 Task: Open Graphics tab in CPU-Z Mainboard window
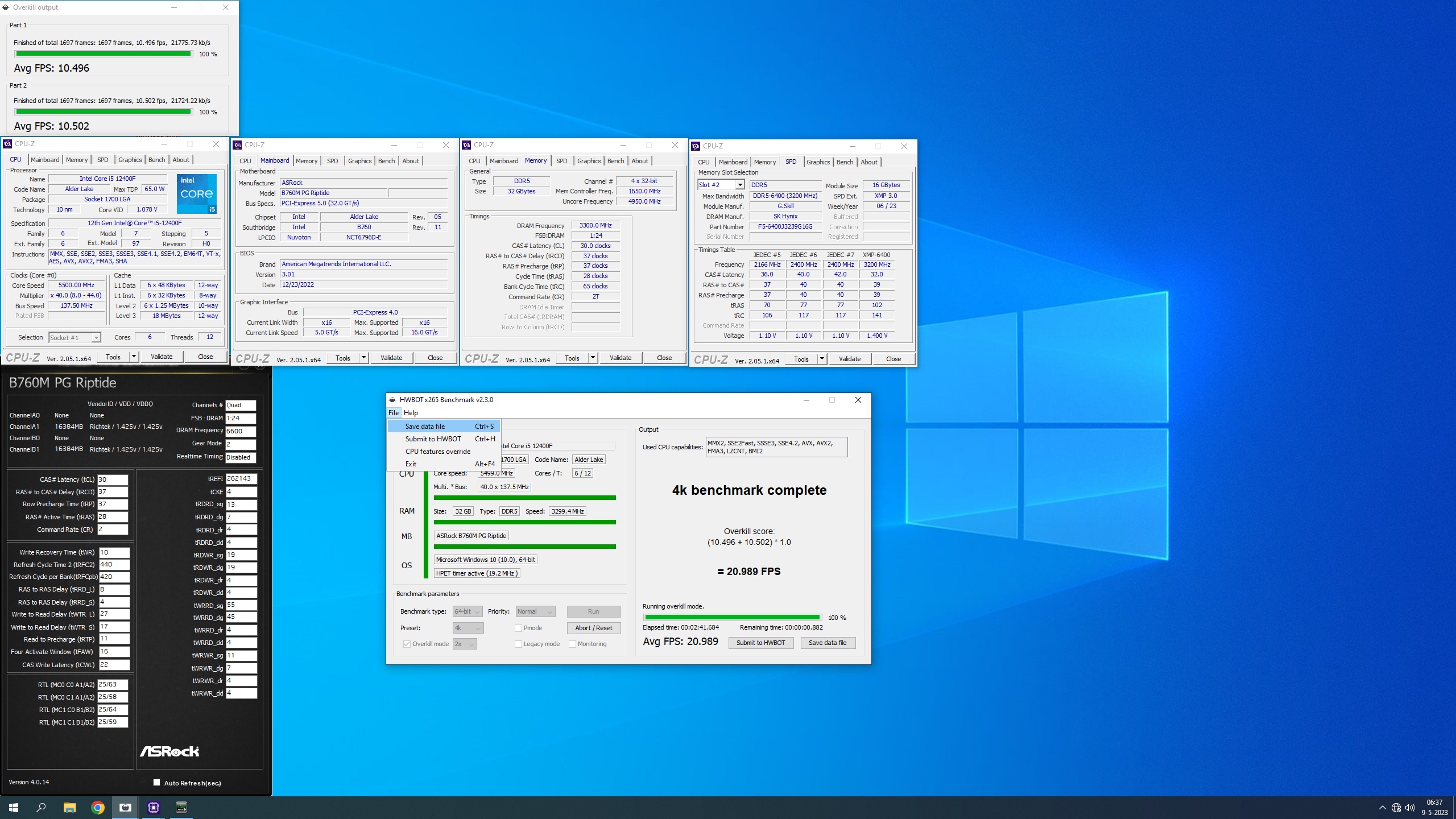click(x=359, y=161)
